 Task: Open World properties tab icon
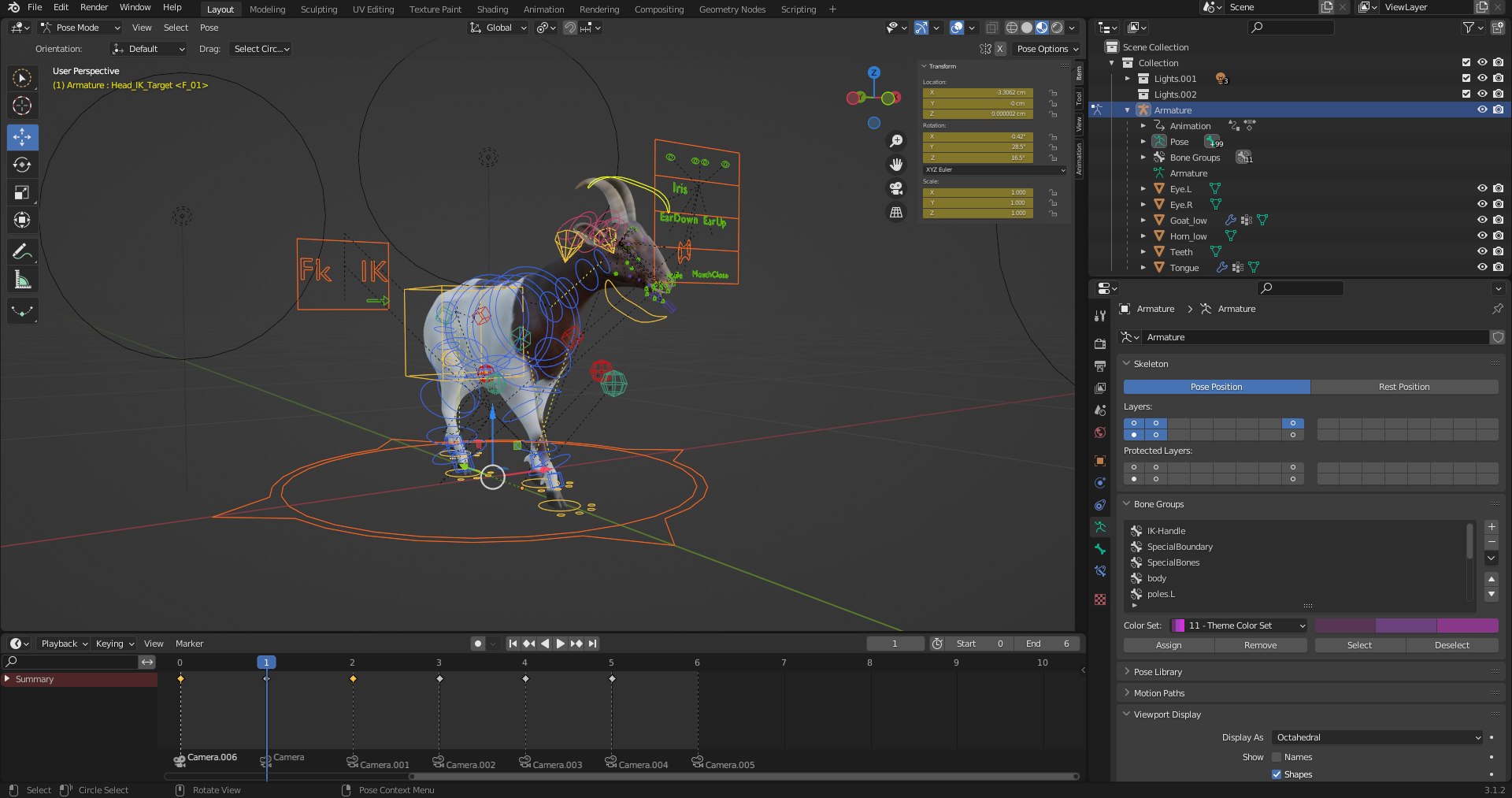point(1100,432)
